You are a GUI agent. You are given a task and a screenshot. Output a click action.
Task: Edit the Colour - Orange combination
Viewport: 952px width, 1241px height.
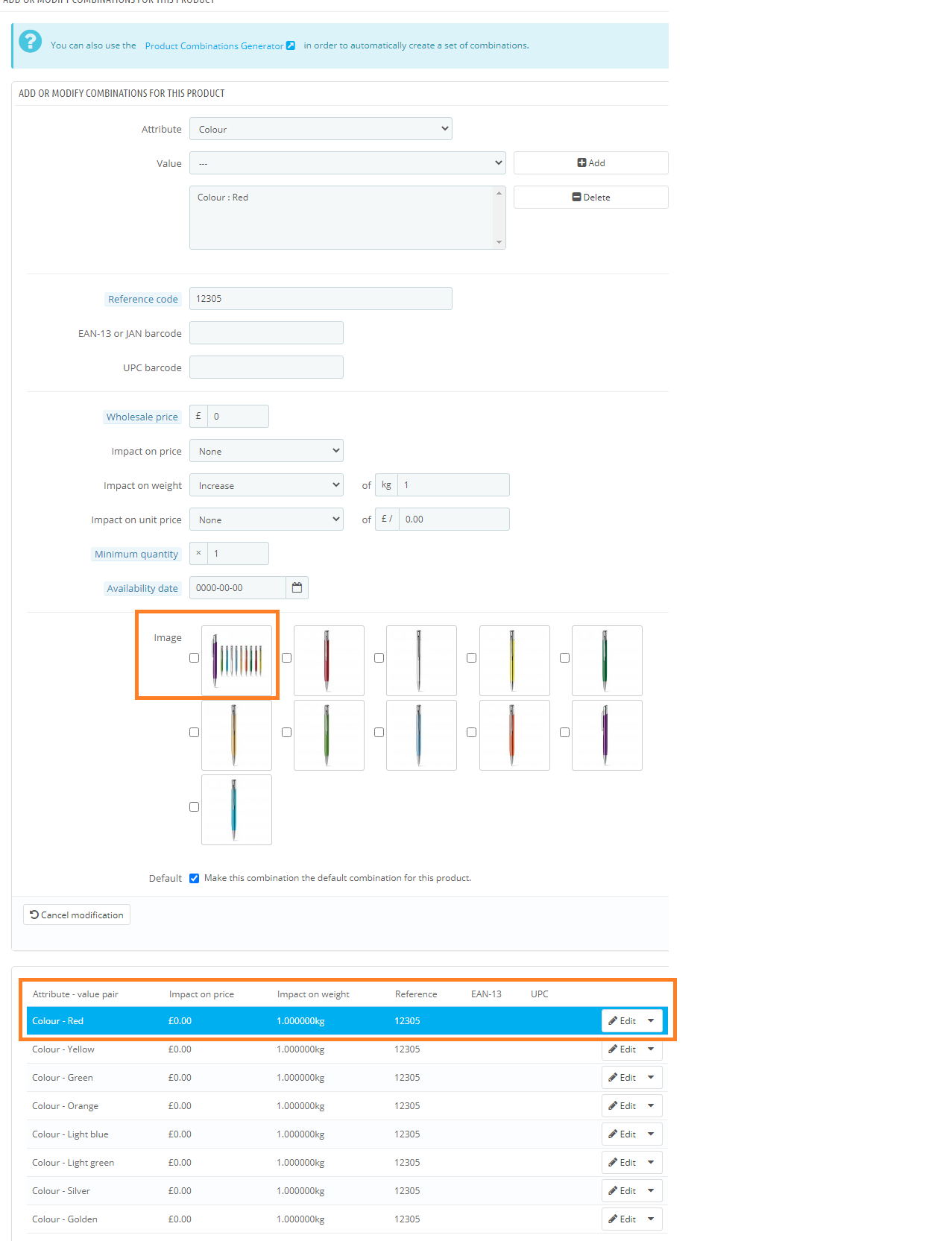coord(622,1106)
